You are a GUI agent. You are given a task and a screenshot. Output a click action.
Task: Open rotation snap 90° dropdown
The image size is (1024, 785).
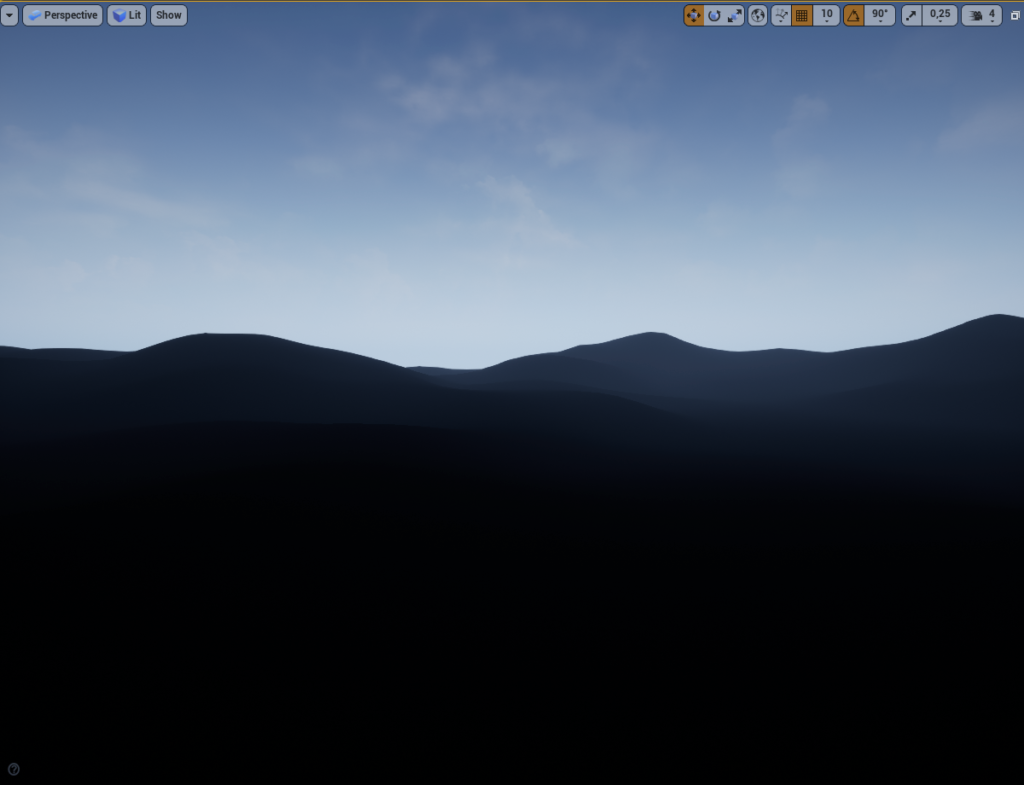pos(879,15)
